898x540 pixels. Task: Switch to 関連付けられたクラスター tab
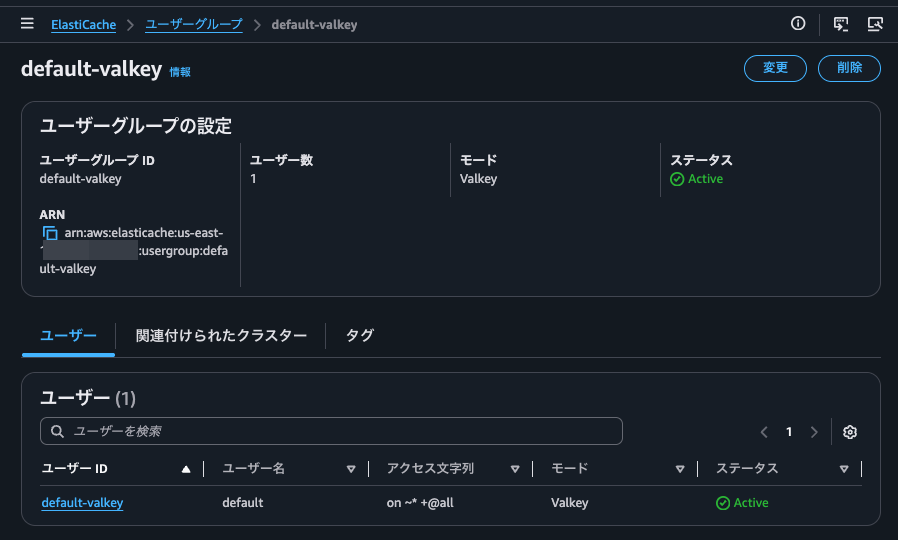pyautogui.click(x=221, y=336)
